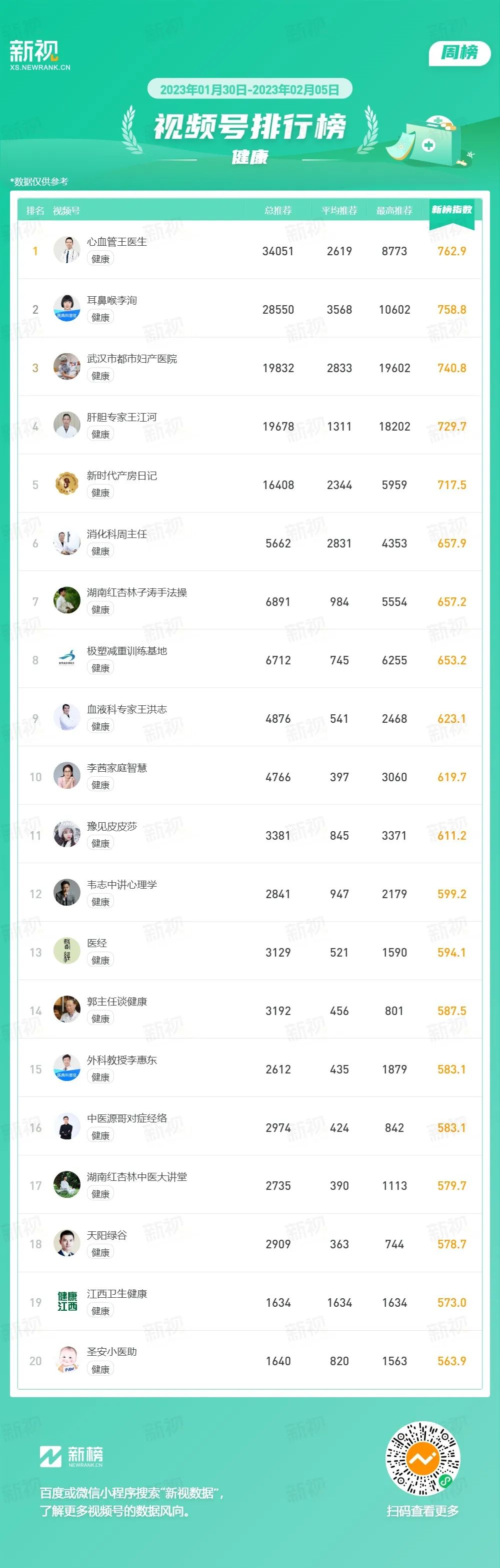Viewport: 500px width, 1568px height.
Task: Click the 新榜指数 column header
Action: pyautogui.click(x=452, y=210)
